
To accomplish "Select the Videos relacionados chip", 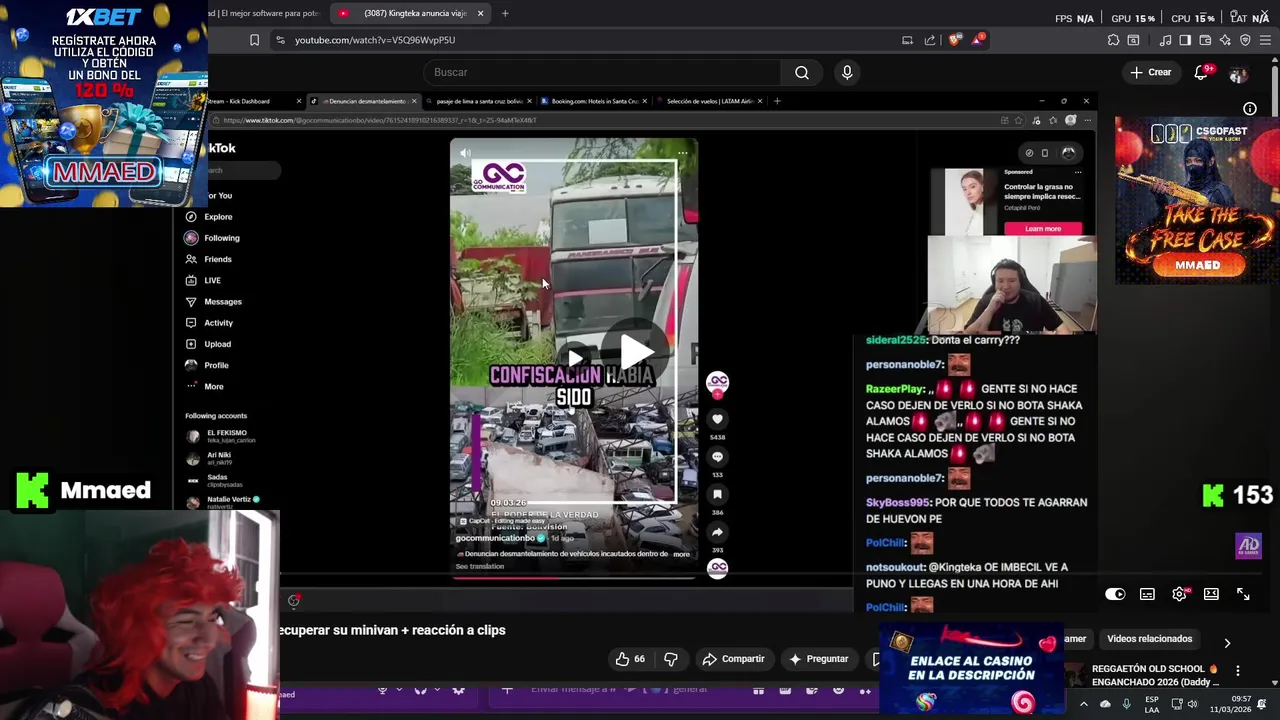I will click(x=1150, y=639).
